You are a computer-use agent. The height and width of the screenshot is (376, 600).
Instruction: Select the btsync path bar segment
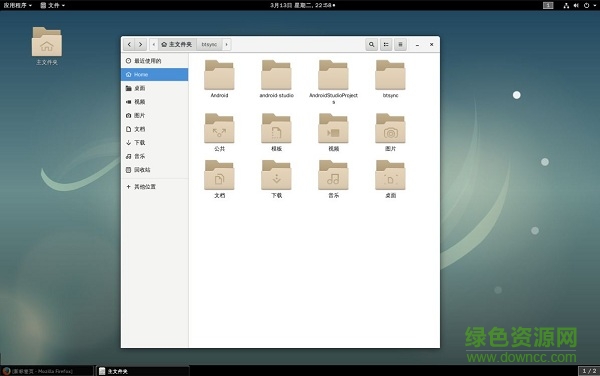click(209, 44)
